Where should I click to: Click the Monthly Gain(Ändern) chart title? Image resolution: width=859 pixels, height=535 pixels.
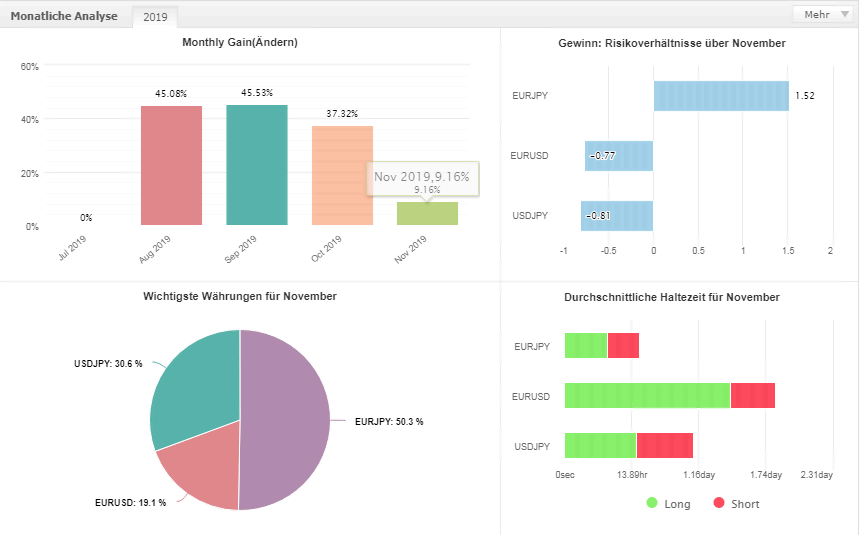[x=240, y=42]
